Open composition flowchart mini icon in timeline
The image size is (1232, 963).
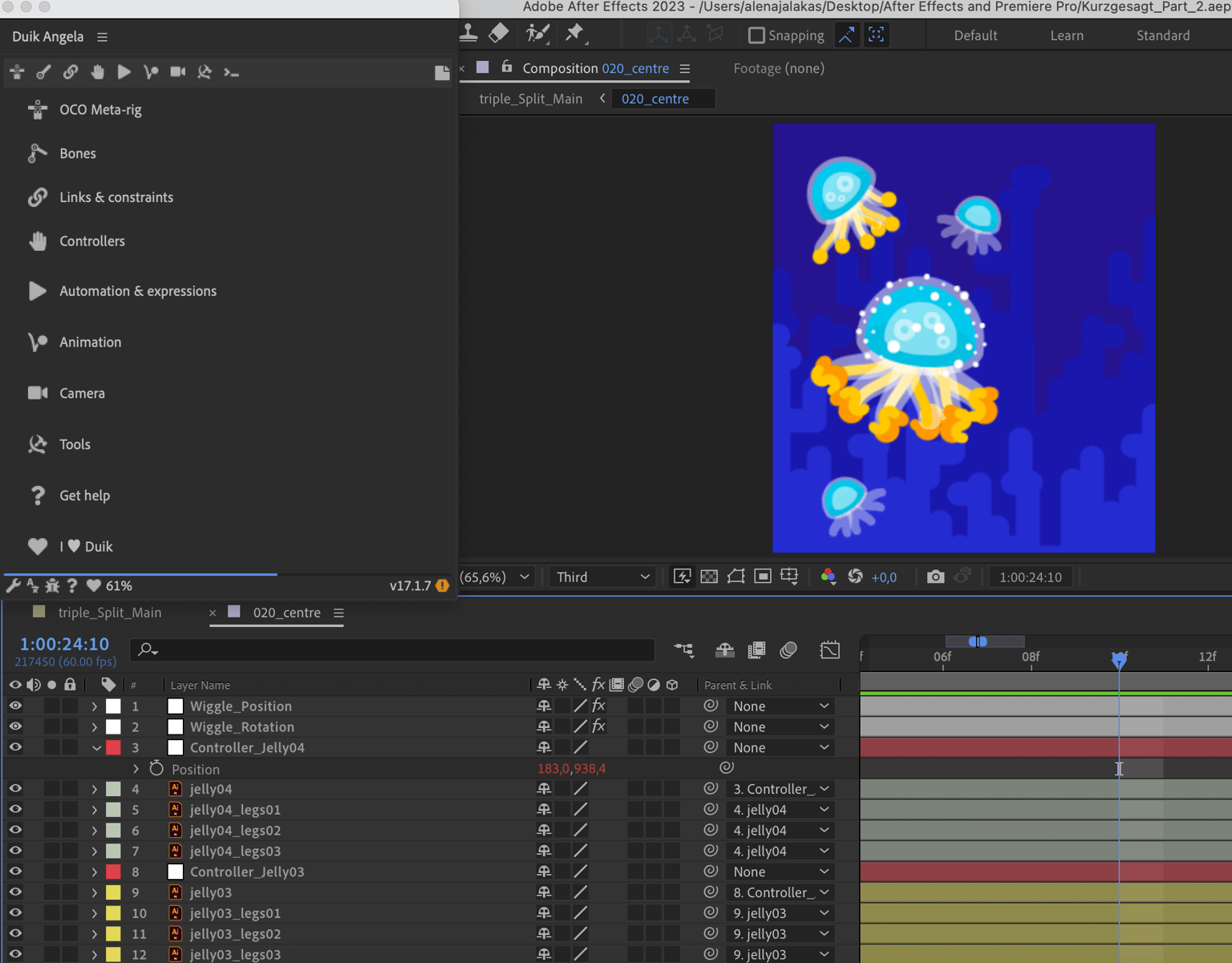coord(684,650)
